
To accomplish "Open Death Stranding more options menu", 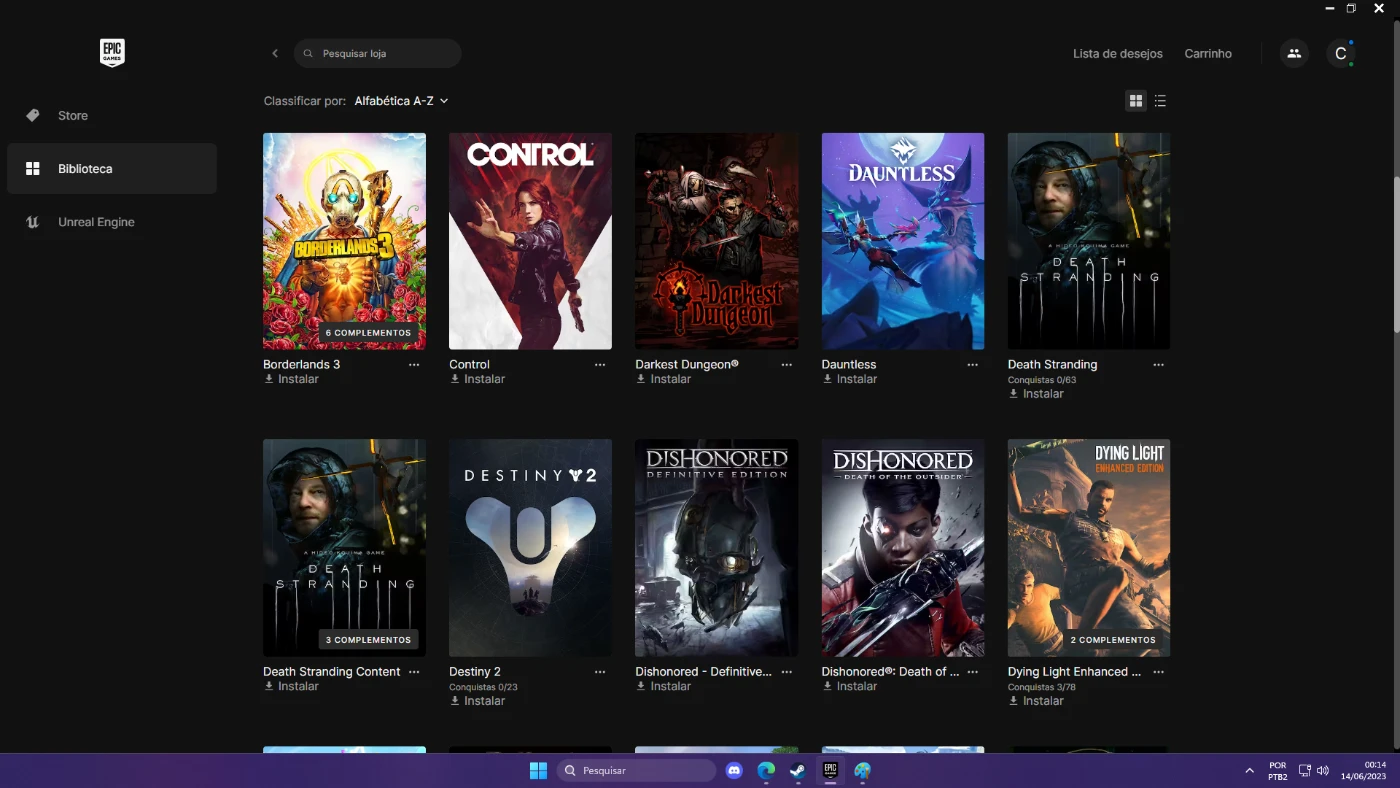I will [x=1158, y=365].
